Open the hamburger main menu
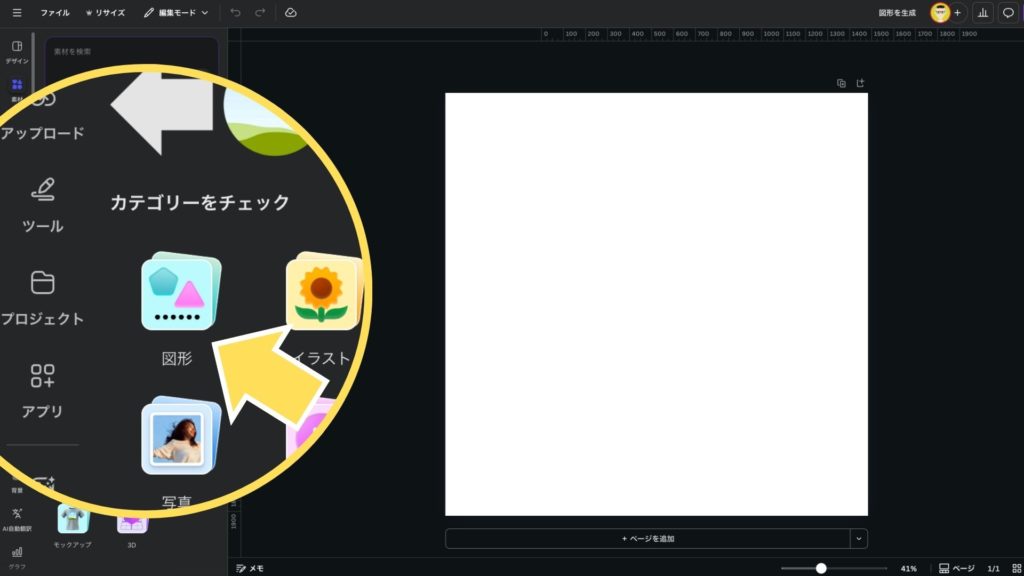This screenshot has width=1024, height=576. click(17, 13)
